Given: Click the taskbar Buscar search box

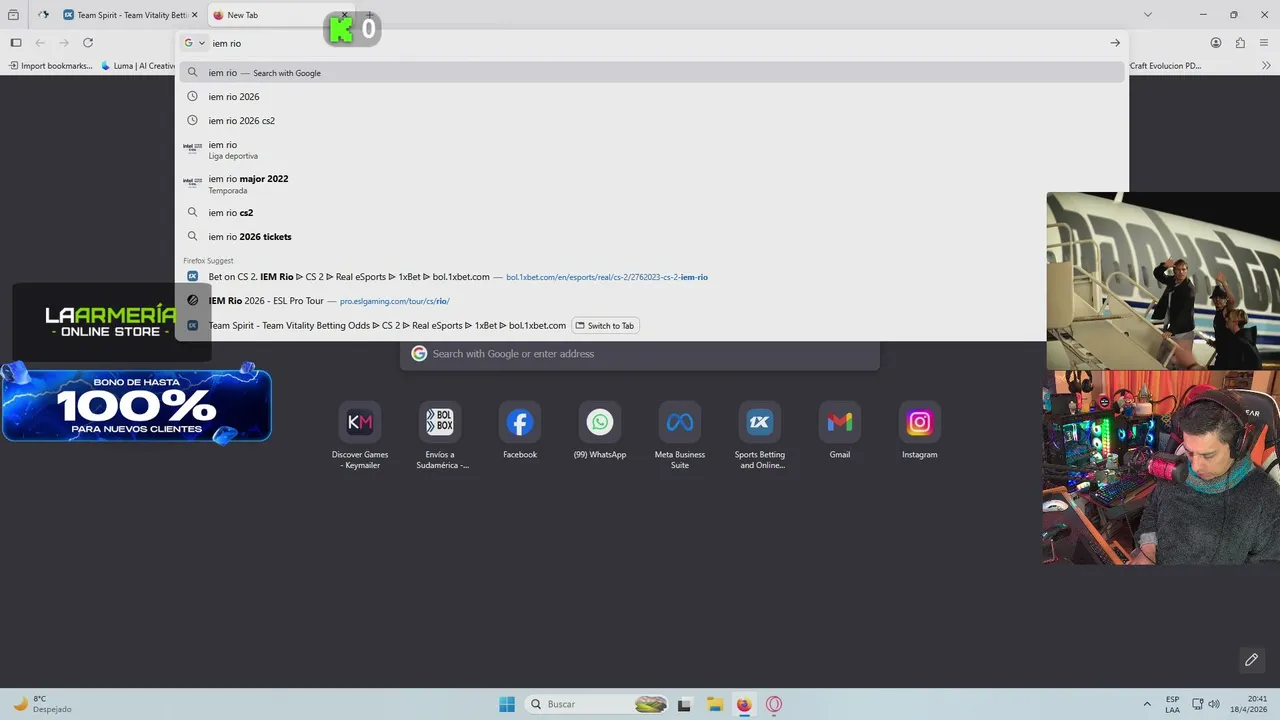Looking at the screenshot, I should 598,704.
